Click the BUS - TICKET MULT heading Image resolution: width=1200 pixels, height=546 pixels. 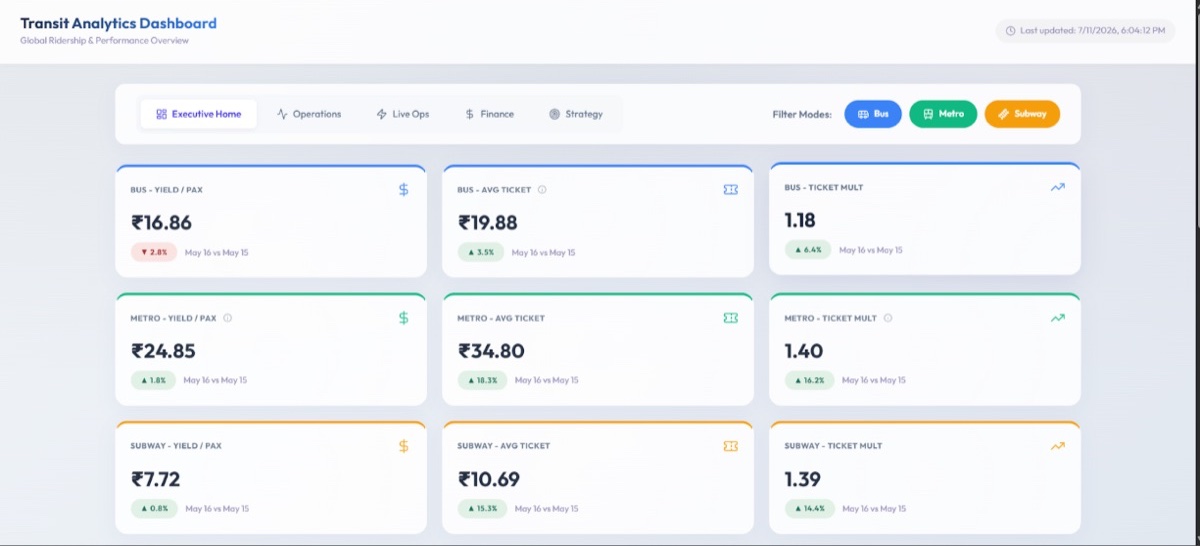(824, 187)
